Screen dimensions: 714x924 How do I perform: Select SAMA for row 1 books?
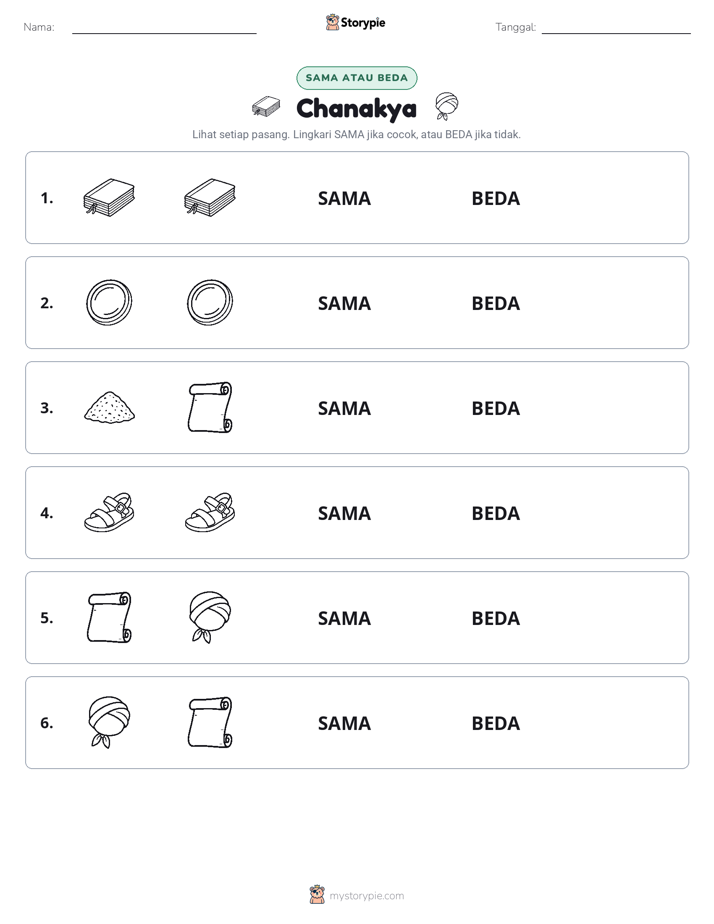(x=344, y=199)
